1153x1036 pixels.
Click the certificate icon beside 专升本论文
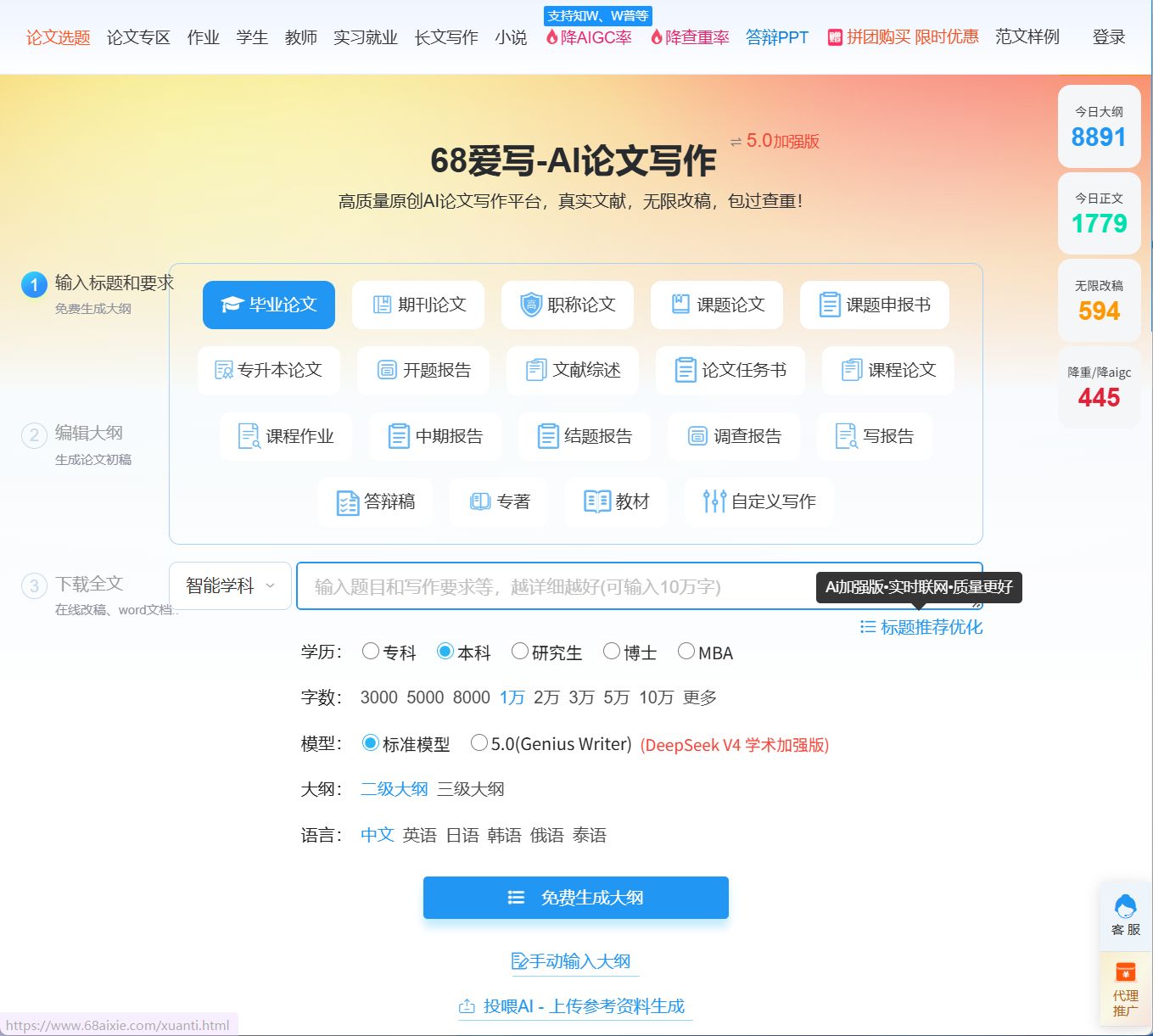point(224,370)
